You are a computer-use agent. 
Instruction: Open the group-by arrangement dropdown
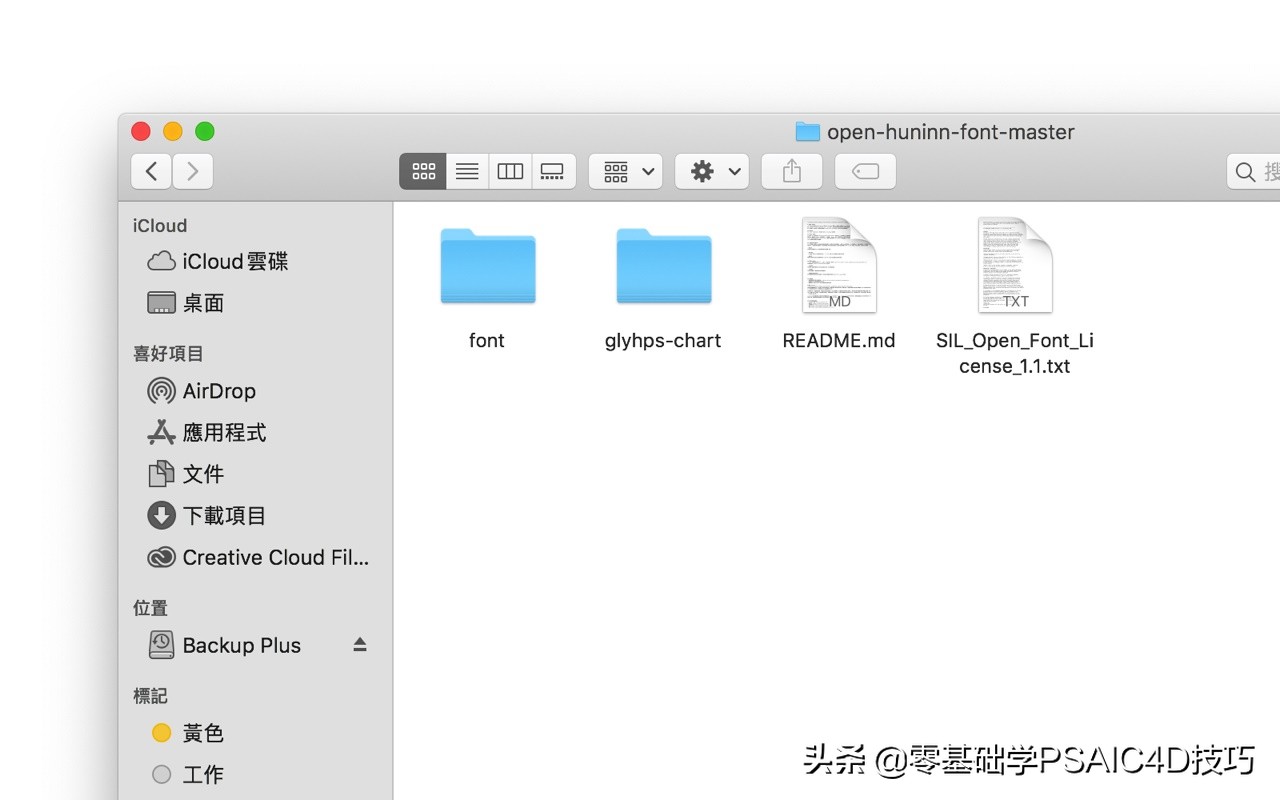(626, 171)
